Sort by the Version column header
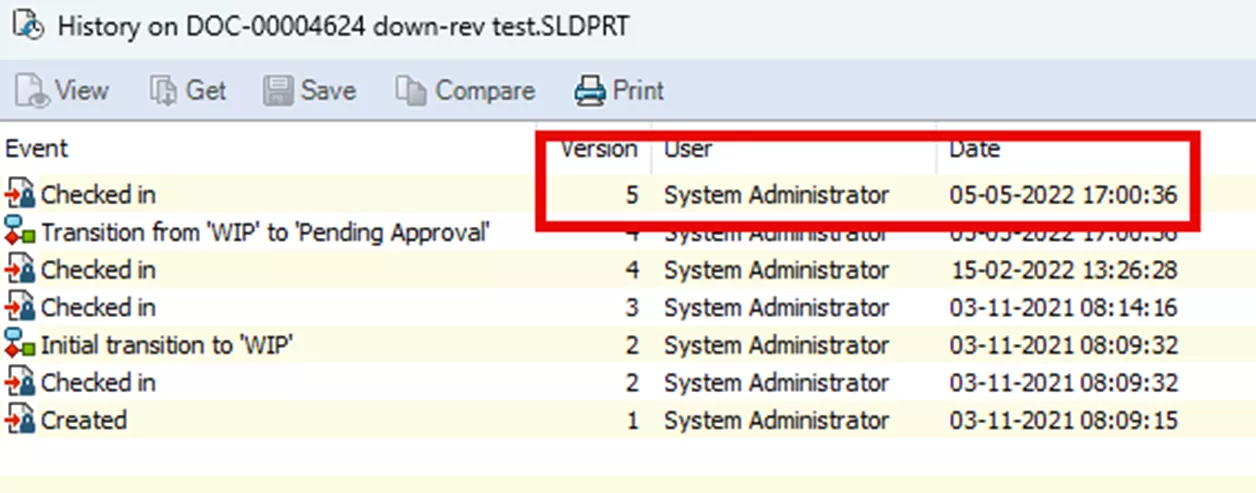The width and height of the screenshot is (1256, 493). 598,149
